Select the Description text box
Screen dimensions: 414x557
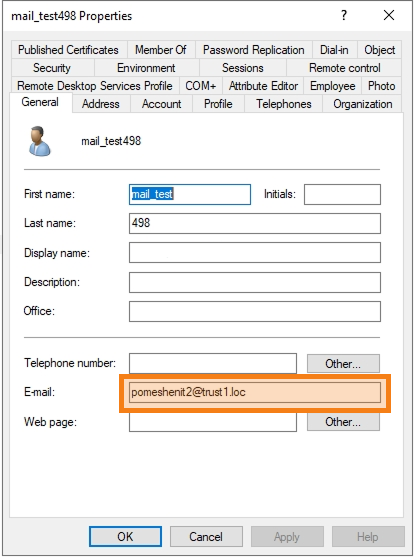click(255, 282)
